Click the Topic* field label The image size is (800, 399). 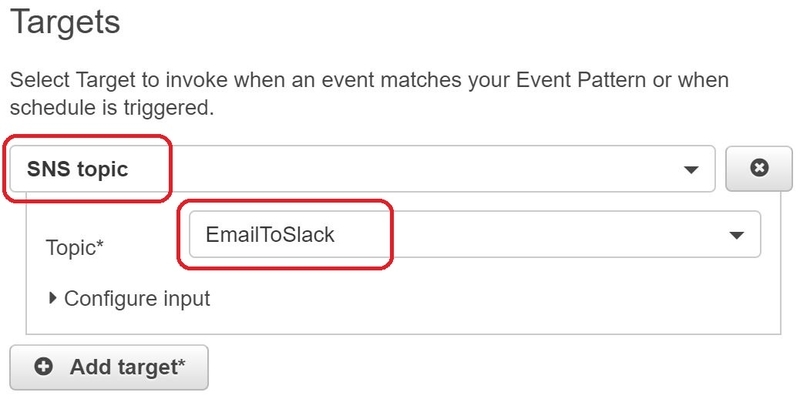[x=75, y=248]
